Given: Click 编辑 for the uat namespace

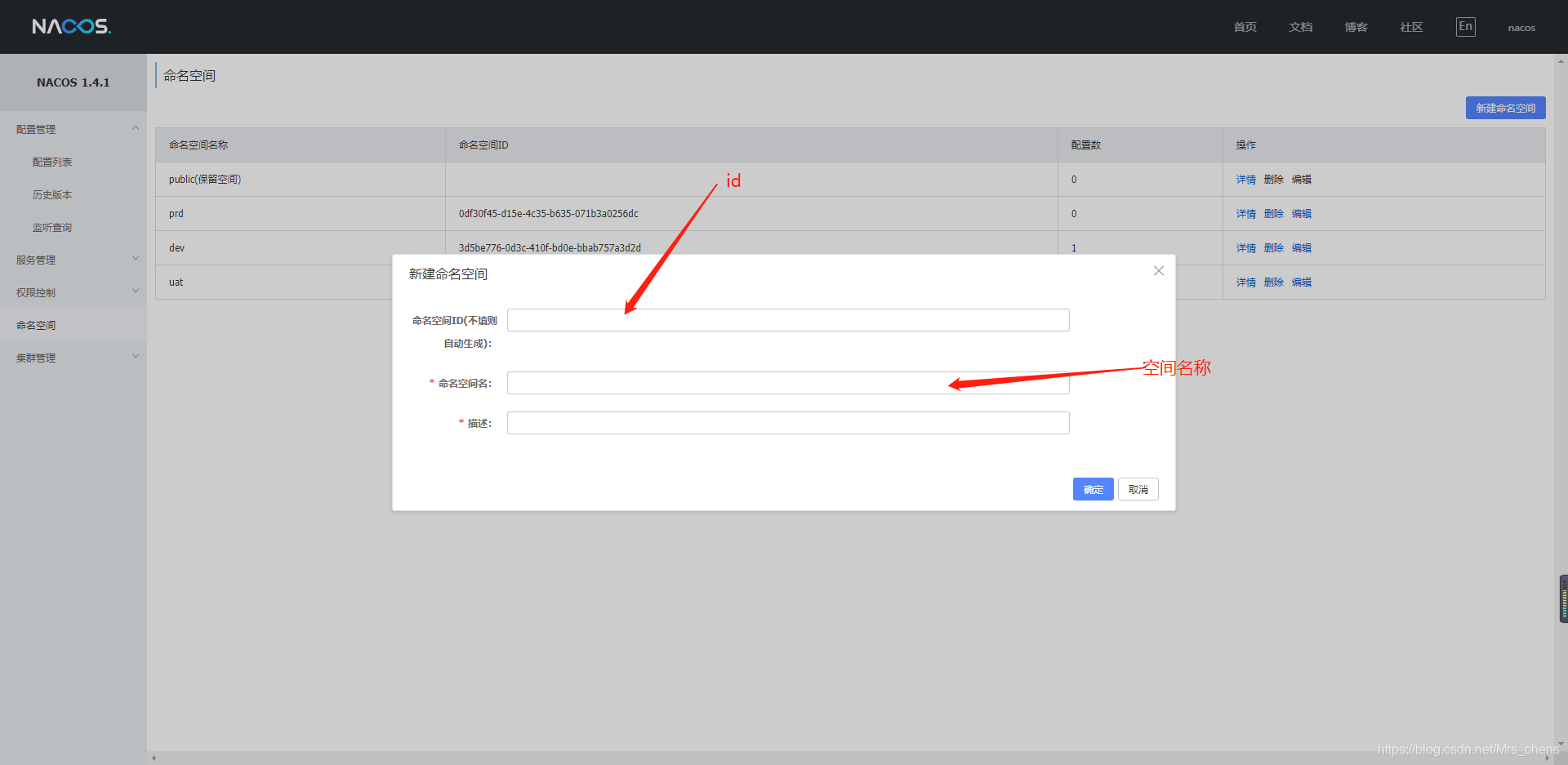Looking at the screenshot, I should 1301,282.
